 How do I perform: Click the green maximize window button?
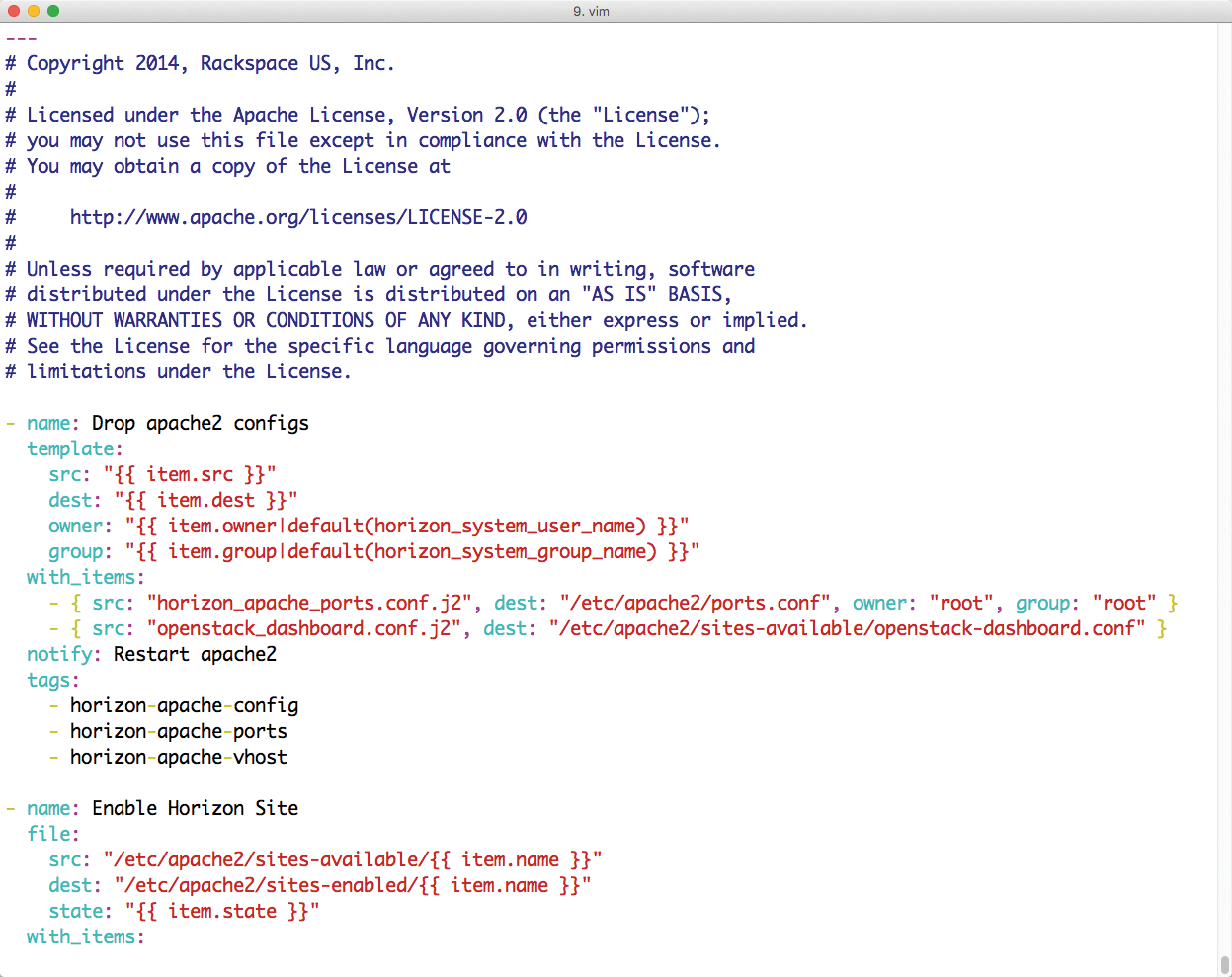coord(53,11)
